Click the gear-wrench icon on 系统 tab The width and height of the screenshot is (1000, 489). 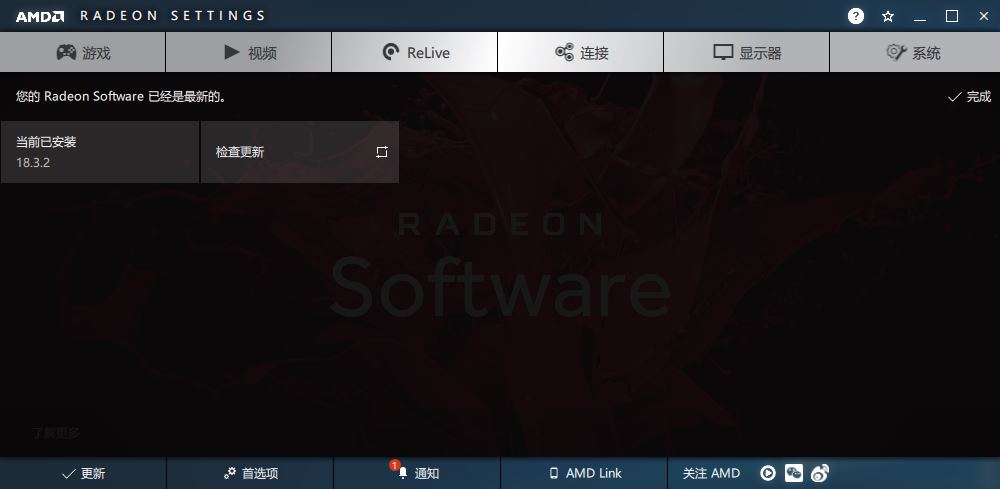[x=896, y=52]
